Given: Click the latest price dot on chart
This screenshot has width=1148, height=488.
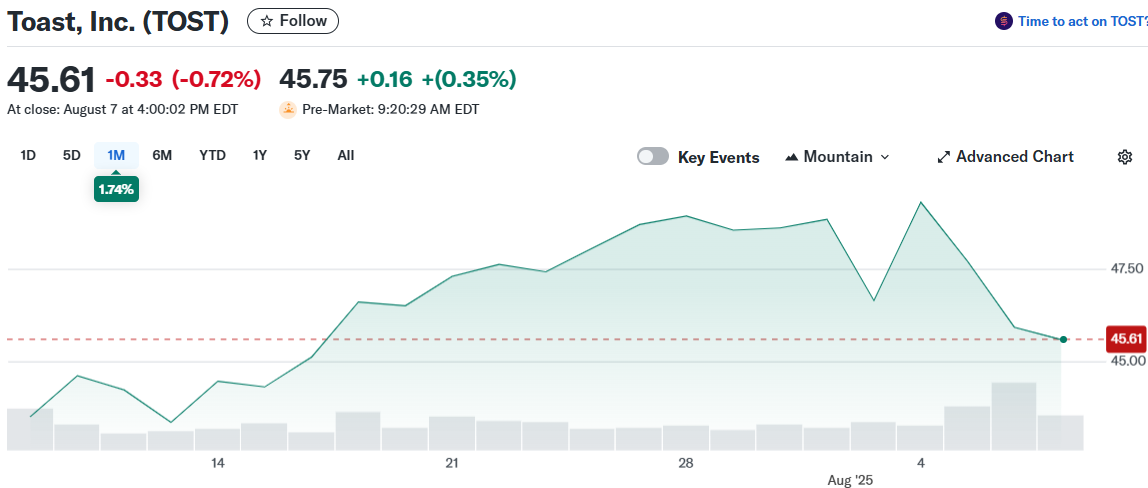Looking at the screenshot, I should [1063, 339].
